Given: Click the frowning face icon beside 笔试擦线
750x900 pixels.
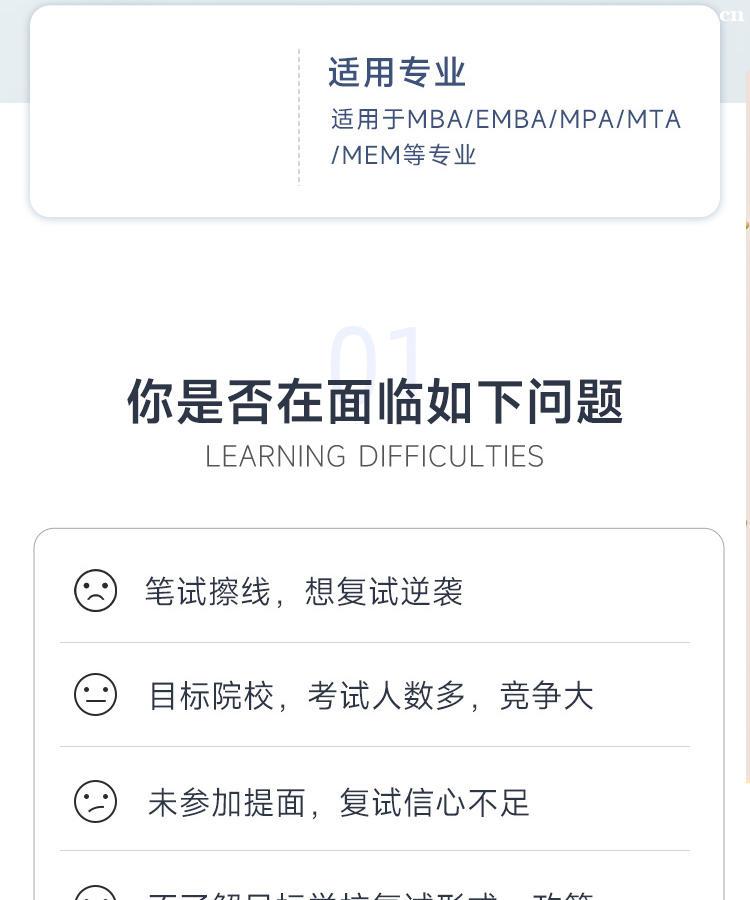Looking at the screenshot, I should (x=96, y=590).
